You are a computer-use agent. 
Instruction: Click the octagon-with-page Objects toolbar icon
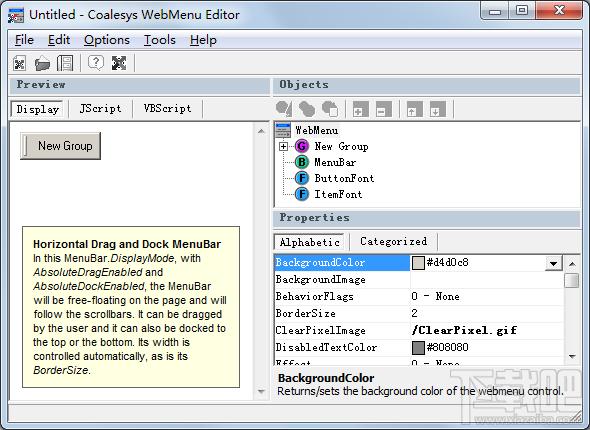pyautogui.click(x=330, y=109)
